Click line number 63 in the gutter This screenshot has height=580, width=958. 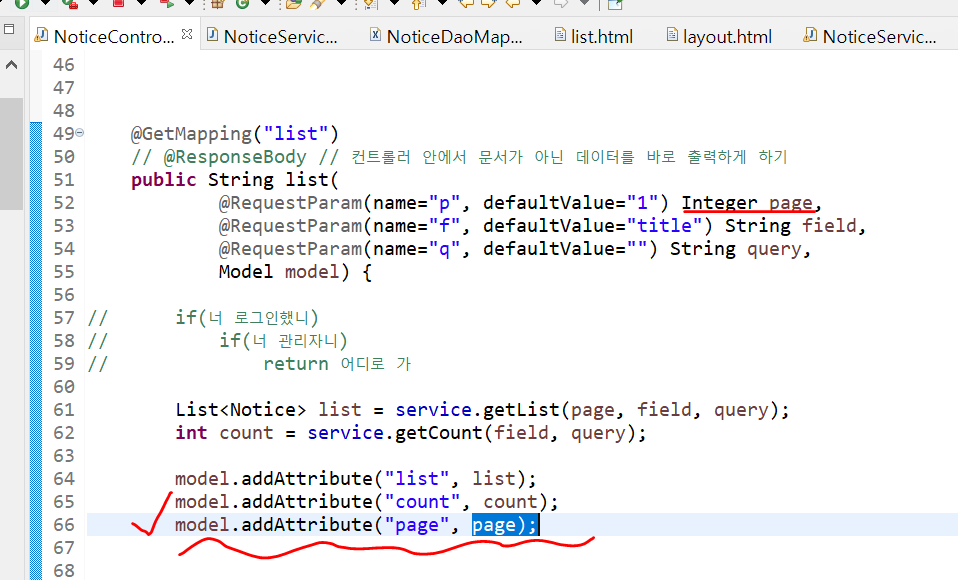64,456
